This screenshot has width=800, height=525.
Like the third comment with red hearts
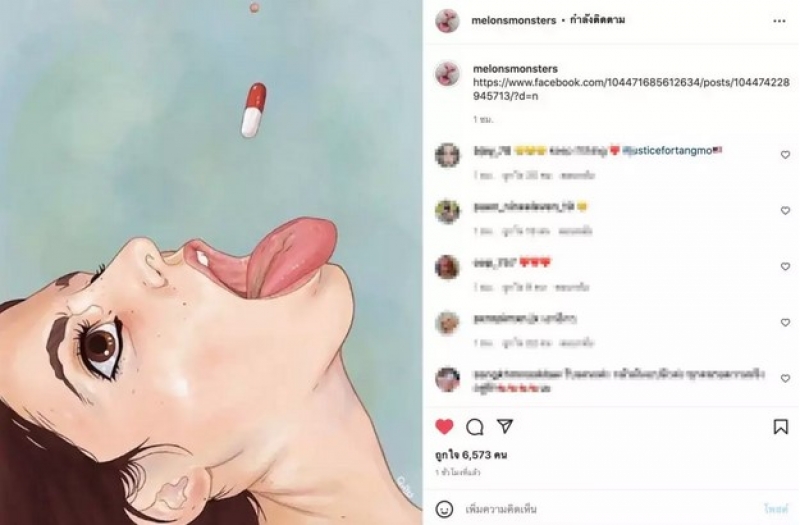(785, 266)
